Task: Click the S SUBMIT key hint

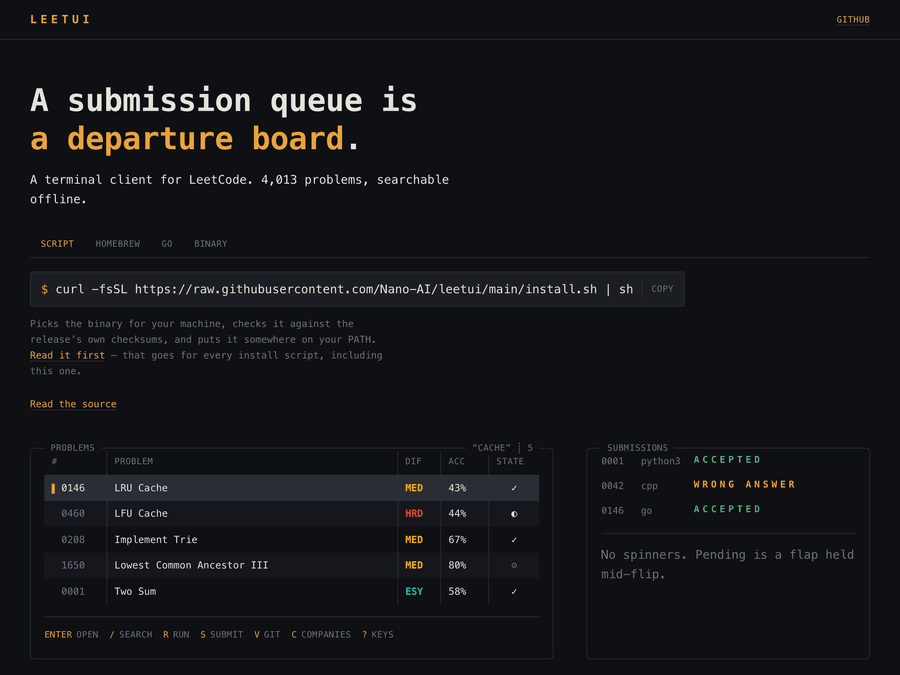Action: [x=222, y=635]
